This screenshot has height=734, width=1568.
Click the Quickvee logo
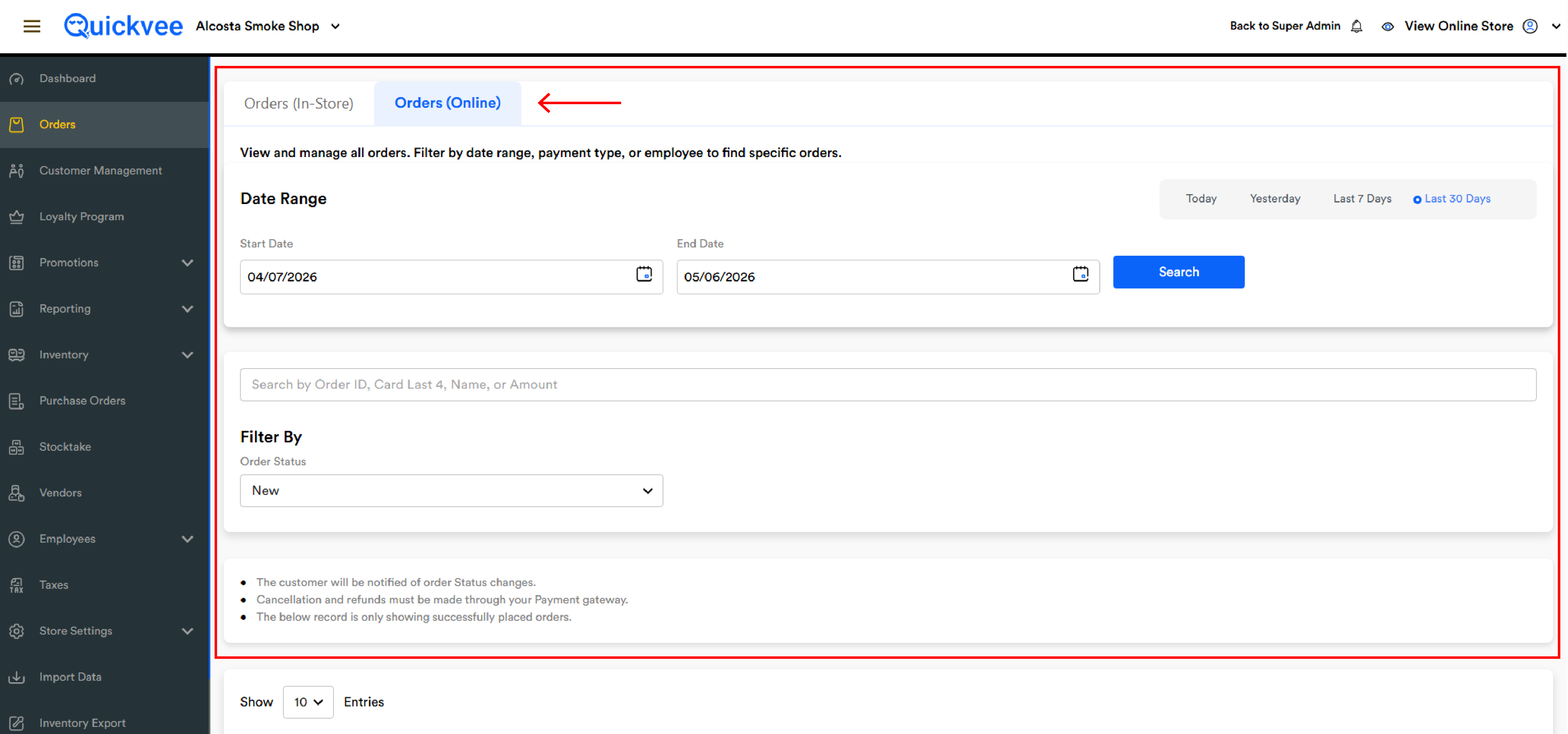pyautogui.click(x=123, y=26)
